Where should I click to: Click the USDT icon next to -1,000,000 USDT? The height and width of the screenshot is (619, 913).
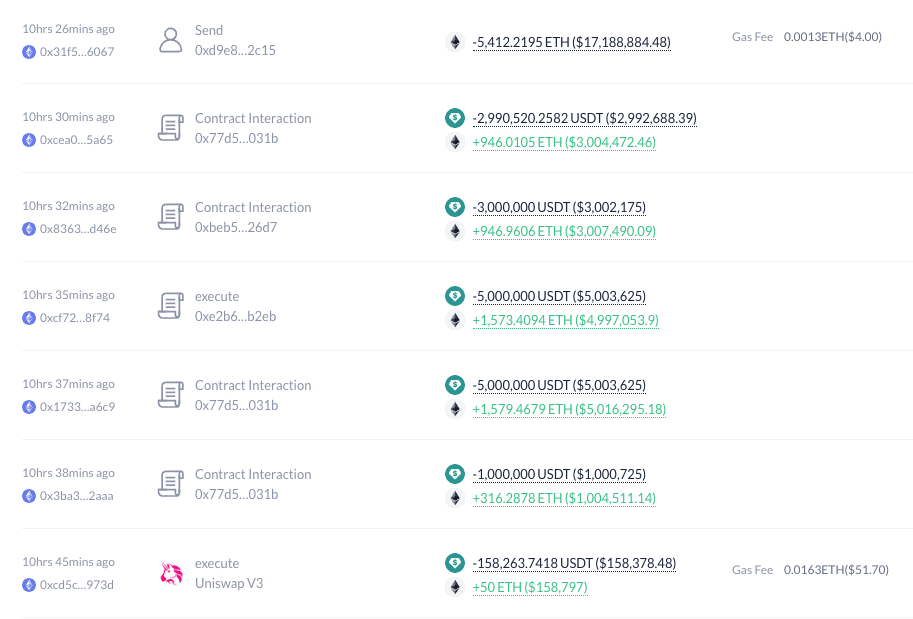455,474
